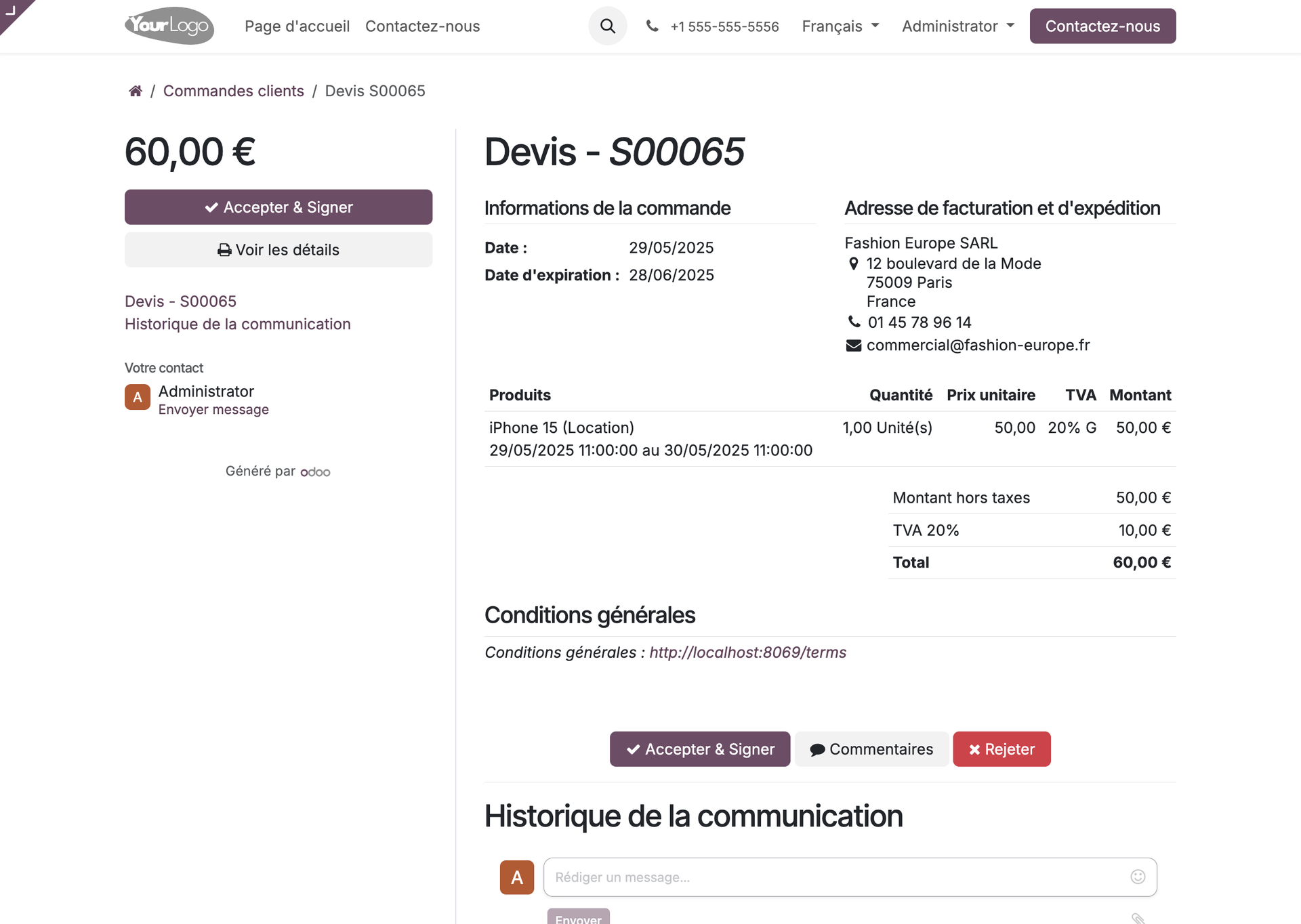
Task: Click the YourLogo site logo
Action: point(169,26)
